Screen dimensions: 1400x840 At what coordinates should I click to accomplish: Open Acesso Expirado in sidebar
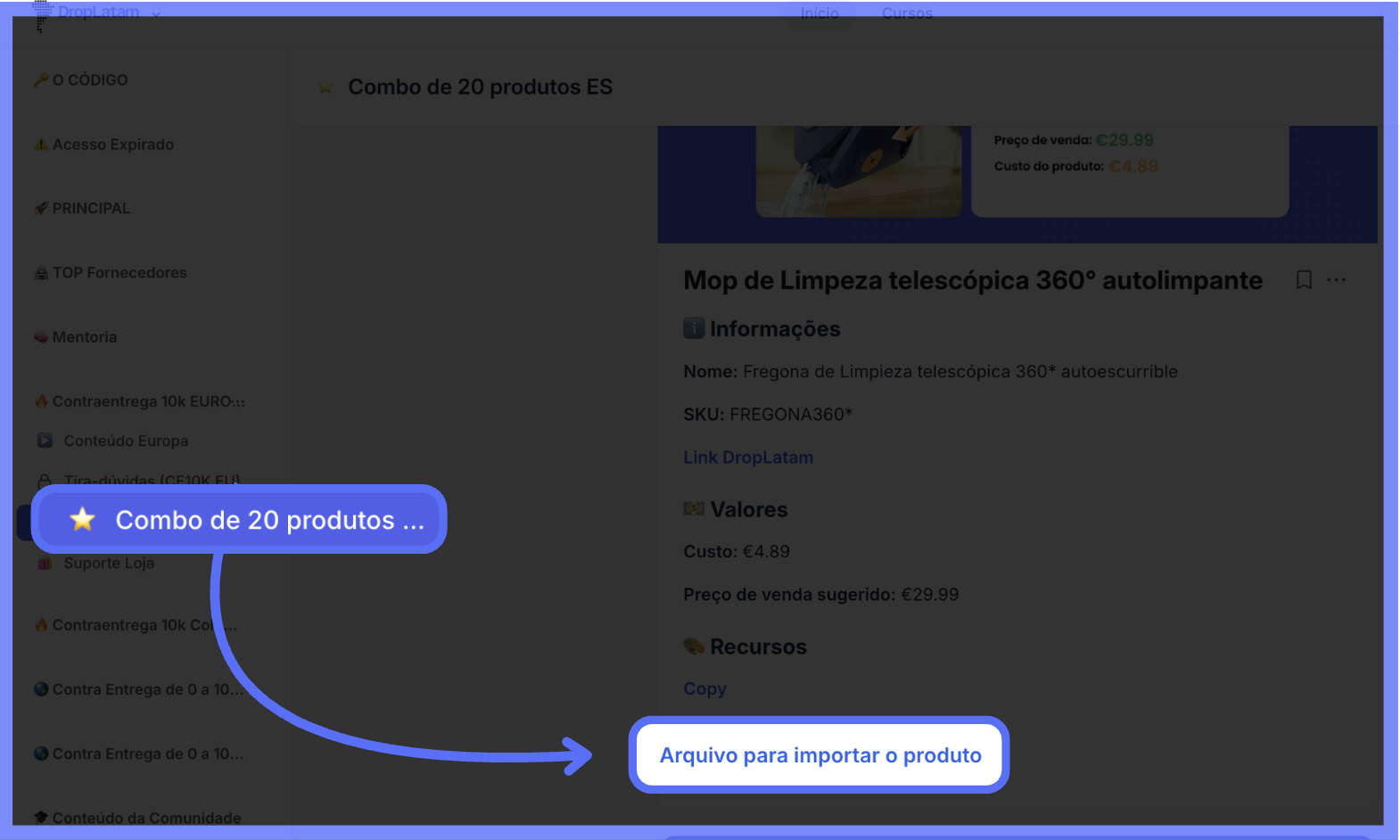pos(103,144)
